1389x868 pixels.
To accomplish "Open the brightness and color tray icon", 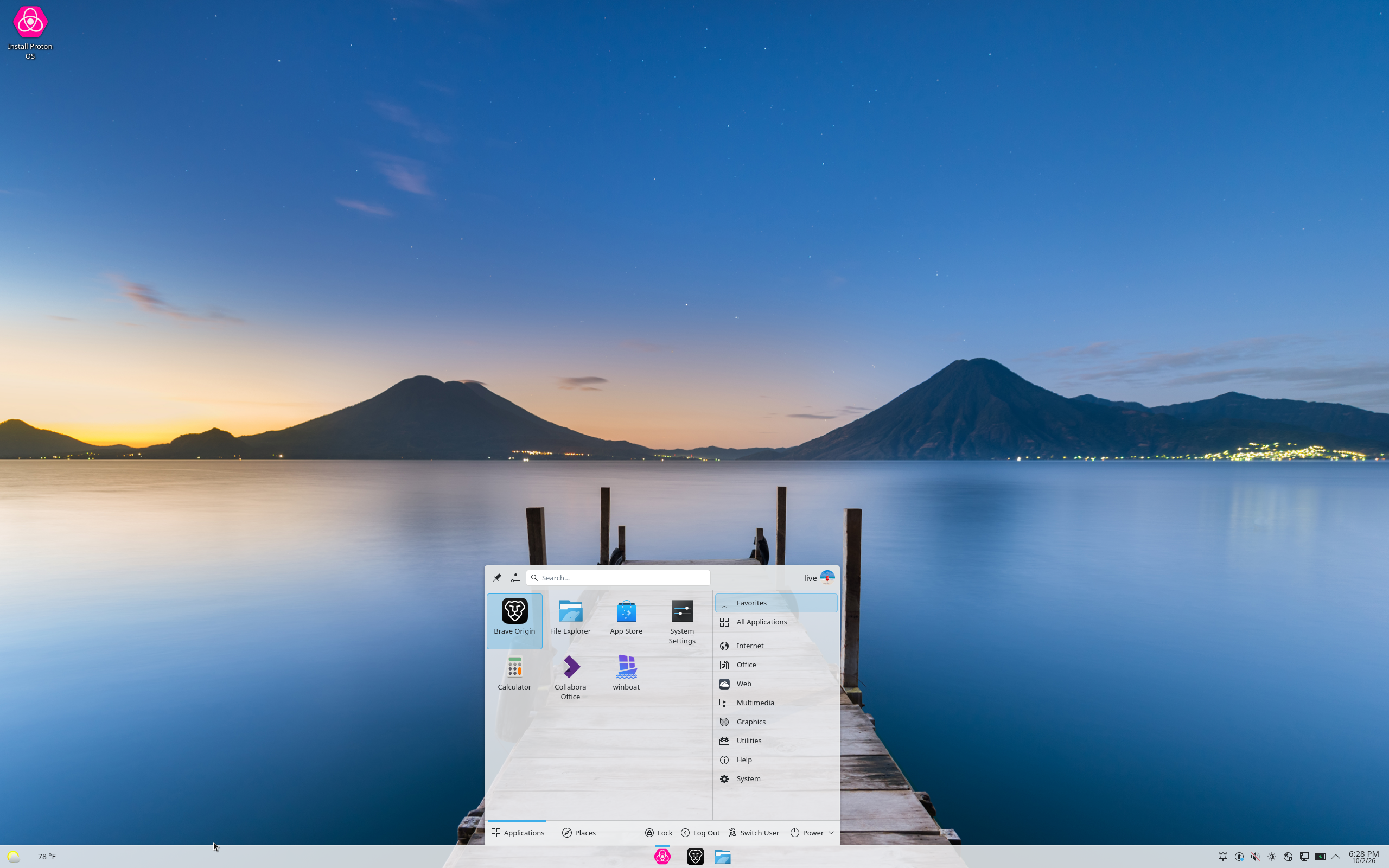I will click(x=1272, y=857).
